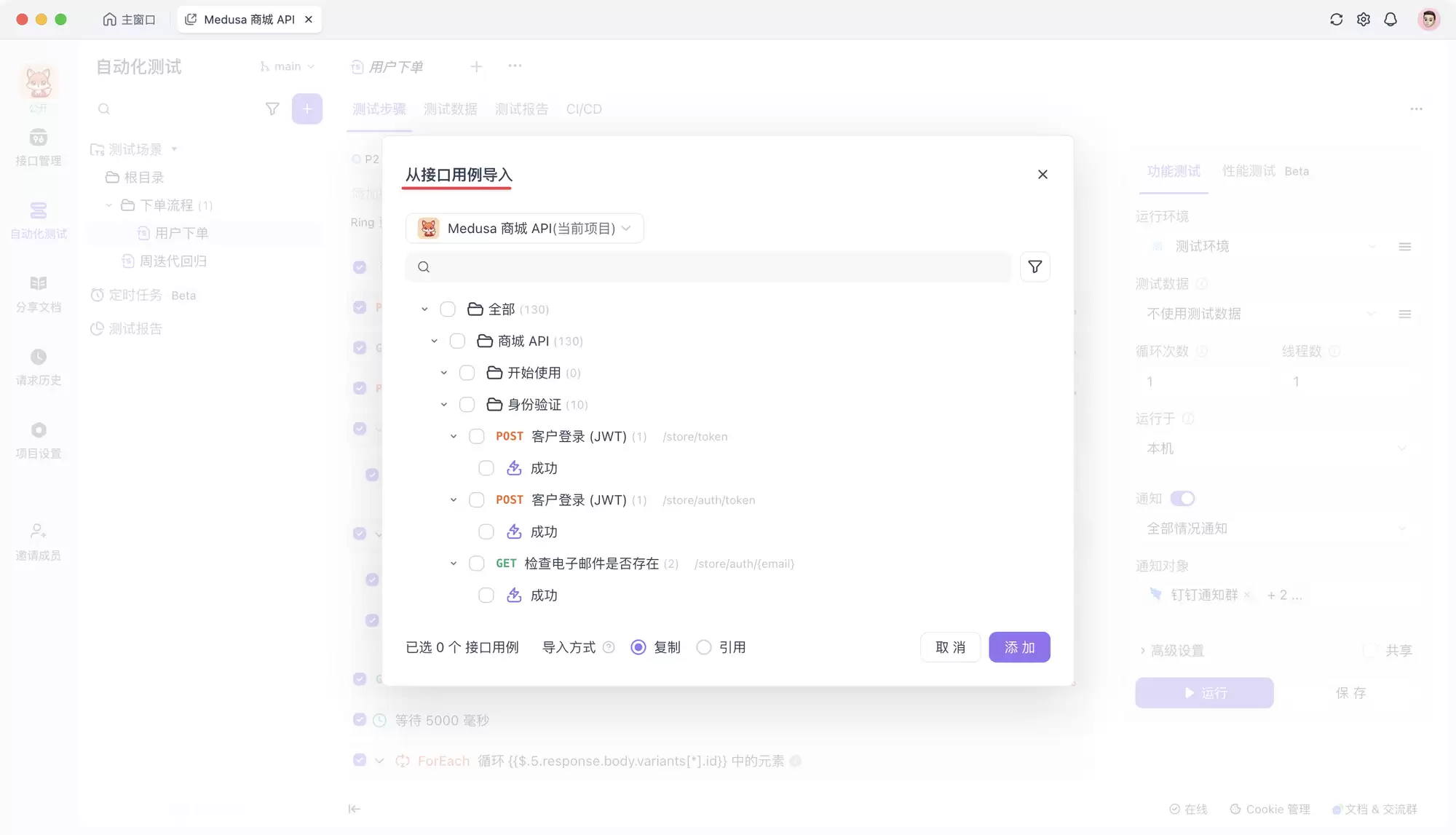1456x835 pixels.
Task: Click filter icon in test scenario panel
Action: pyautogui.click(x=272, y=109)
